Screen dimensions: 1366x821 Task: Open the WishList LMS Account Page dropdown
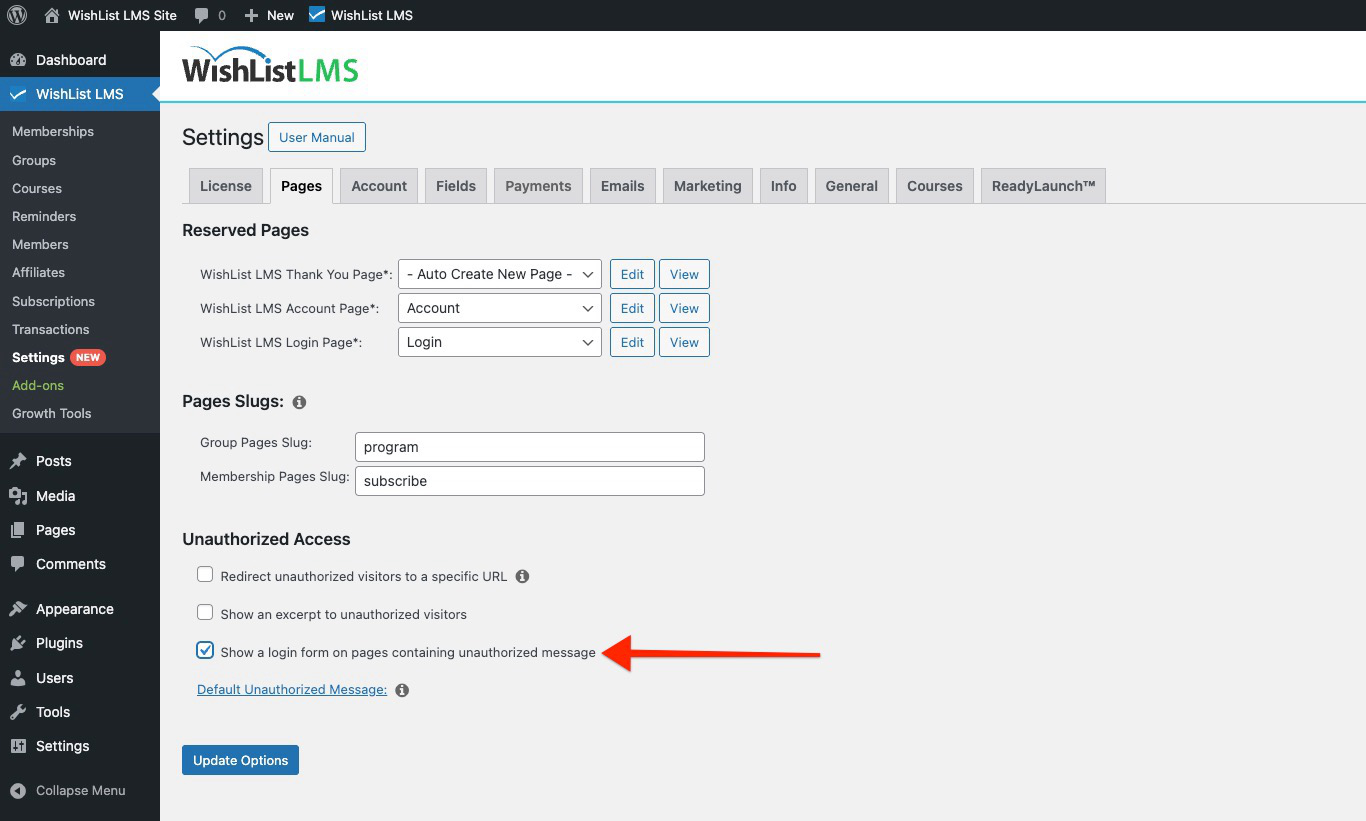499,308
